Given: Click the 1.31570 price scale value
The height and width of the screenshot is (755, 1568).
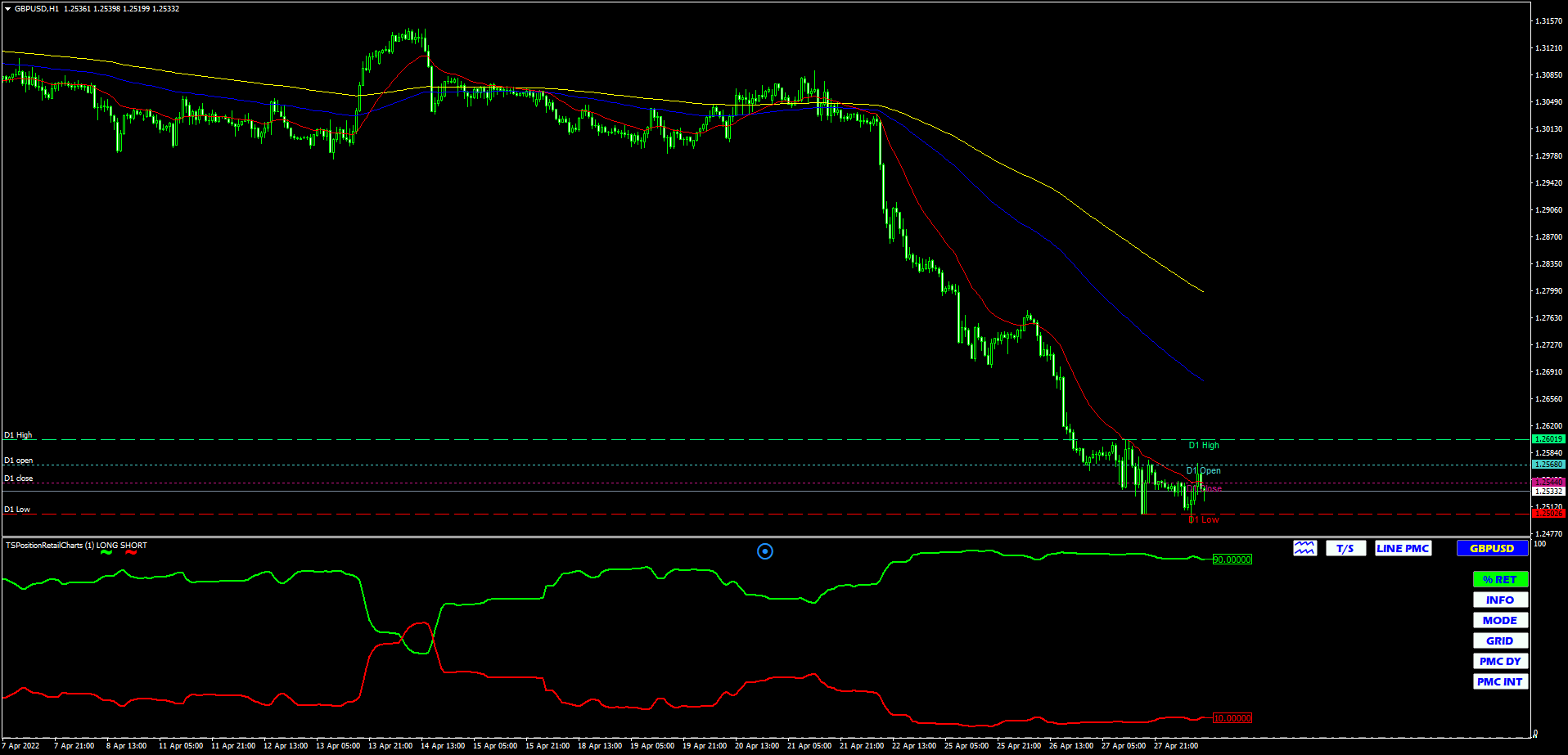Looking at the screenshot, I should [x=1548, y=21].
